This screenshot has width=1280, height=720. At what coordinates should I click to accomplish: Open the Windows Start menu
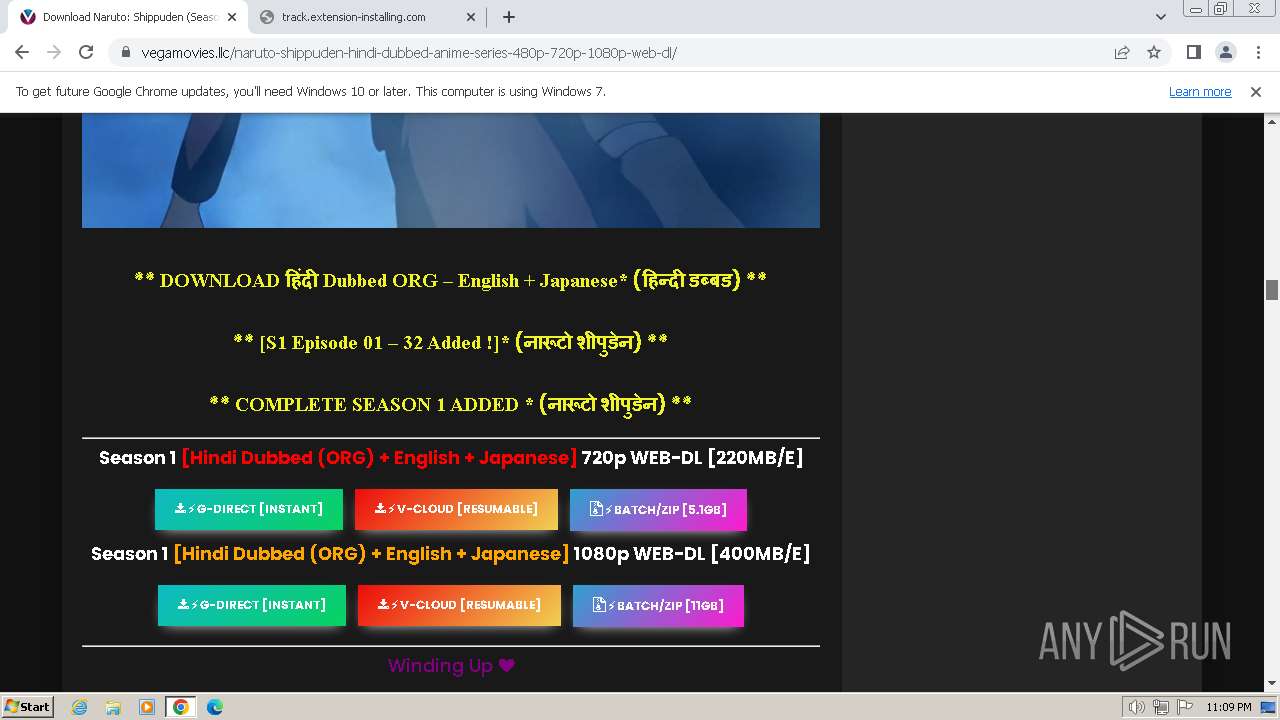(x=27, y=706)
